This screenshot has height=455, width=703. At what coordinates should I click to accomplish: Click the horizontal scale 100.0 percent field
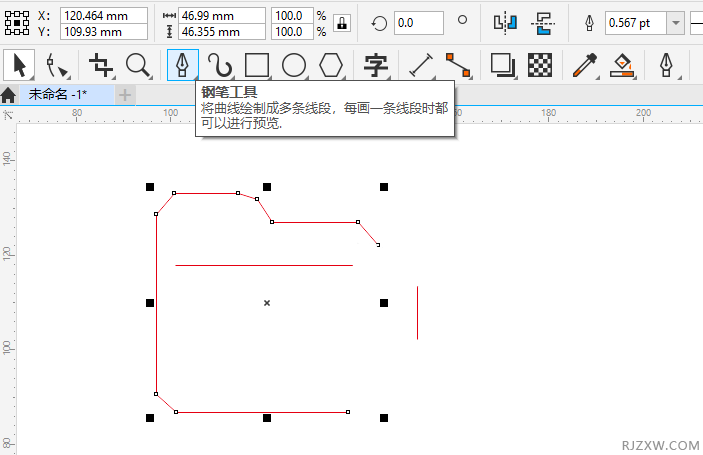point(292,16)
